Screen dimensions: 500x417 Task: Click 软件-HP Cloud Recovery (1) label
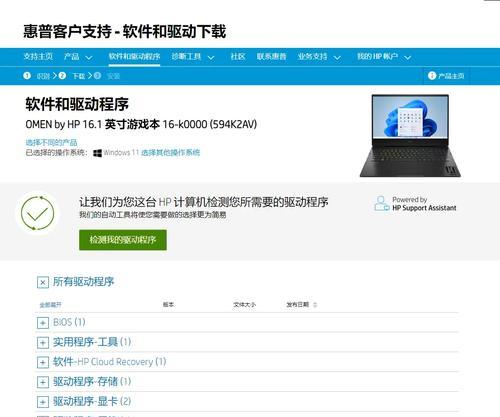[x=110, y=362]
